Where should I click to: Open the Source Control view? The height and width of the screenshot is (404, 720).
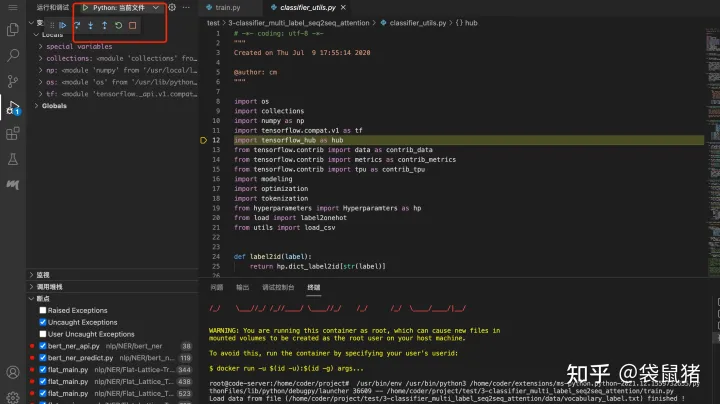coord(13,81)
